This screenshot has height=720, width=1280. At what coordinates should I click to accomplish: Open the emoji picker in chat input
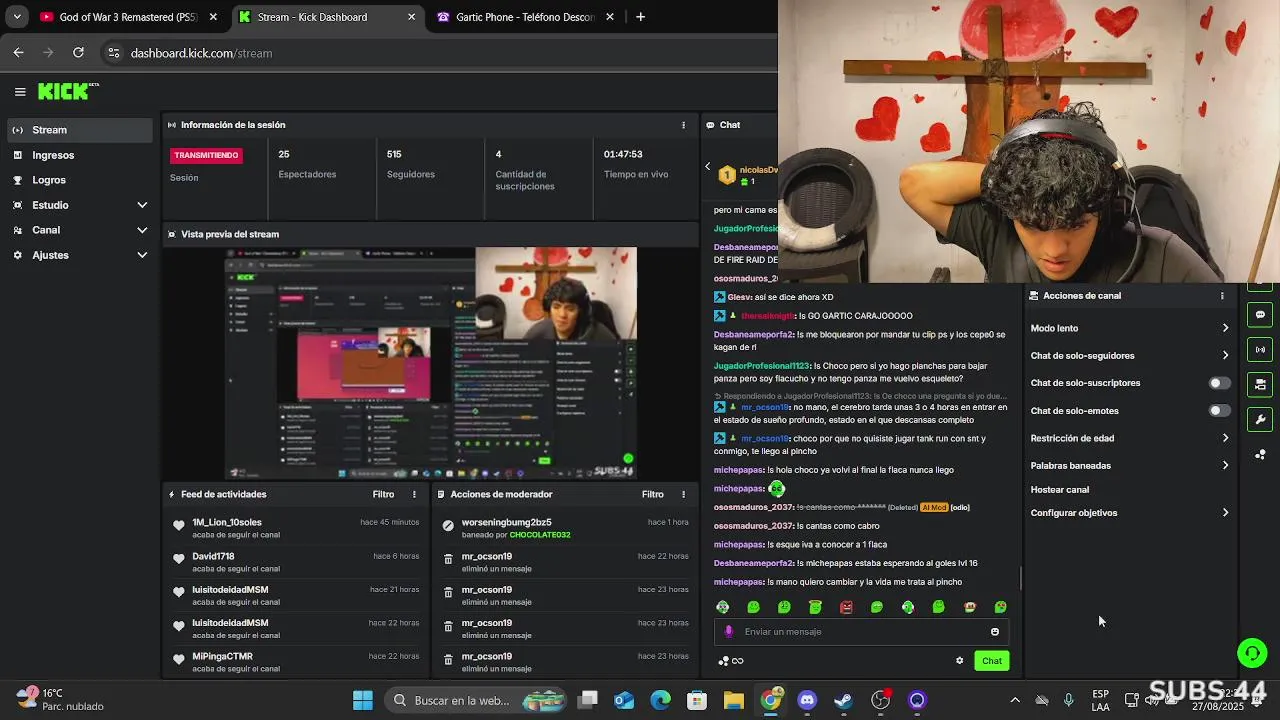pos(995,632)
